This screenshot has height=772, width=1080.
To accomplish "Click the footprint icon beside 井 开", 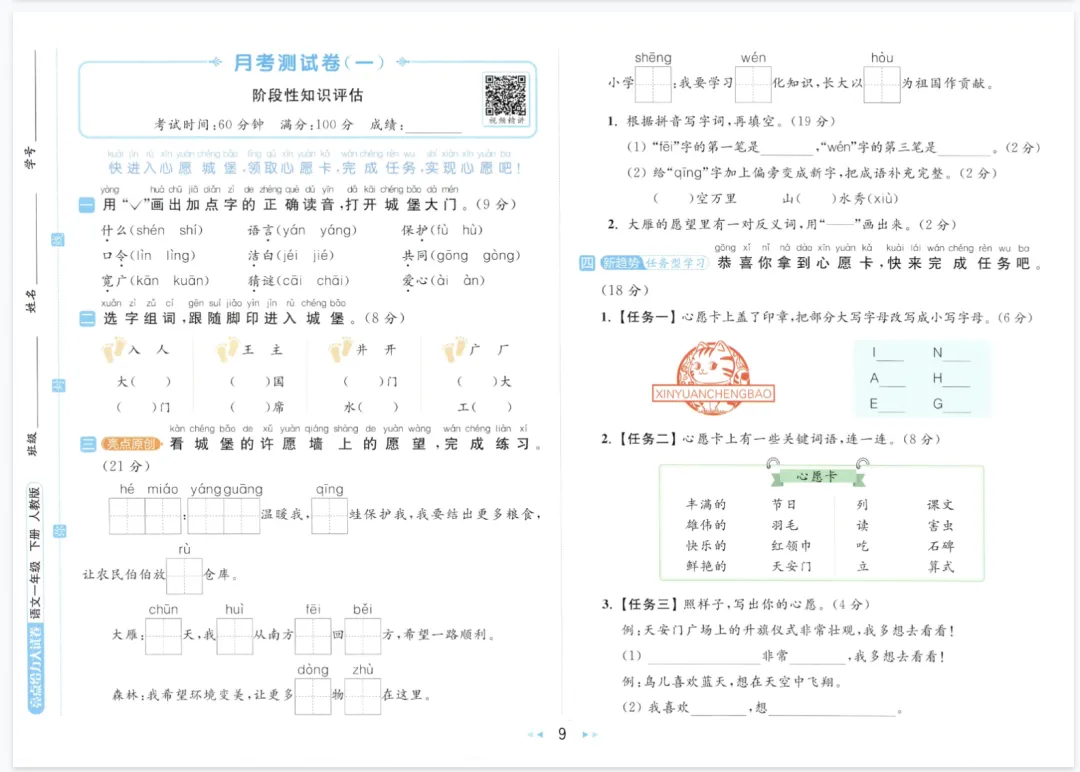I will click(x=340, y=349).
